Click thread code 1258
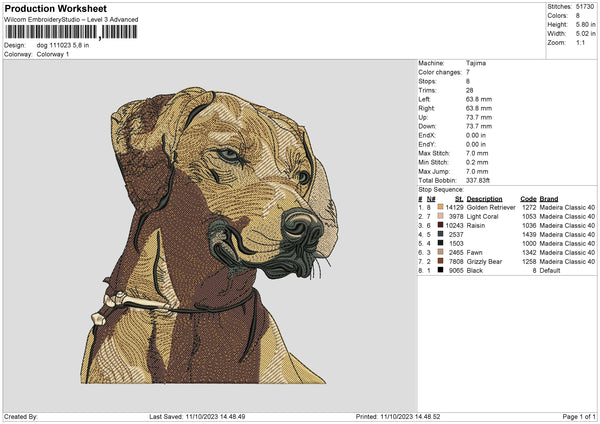The height and width of the screenshot is (424, 600). (529, 261)
